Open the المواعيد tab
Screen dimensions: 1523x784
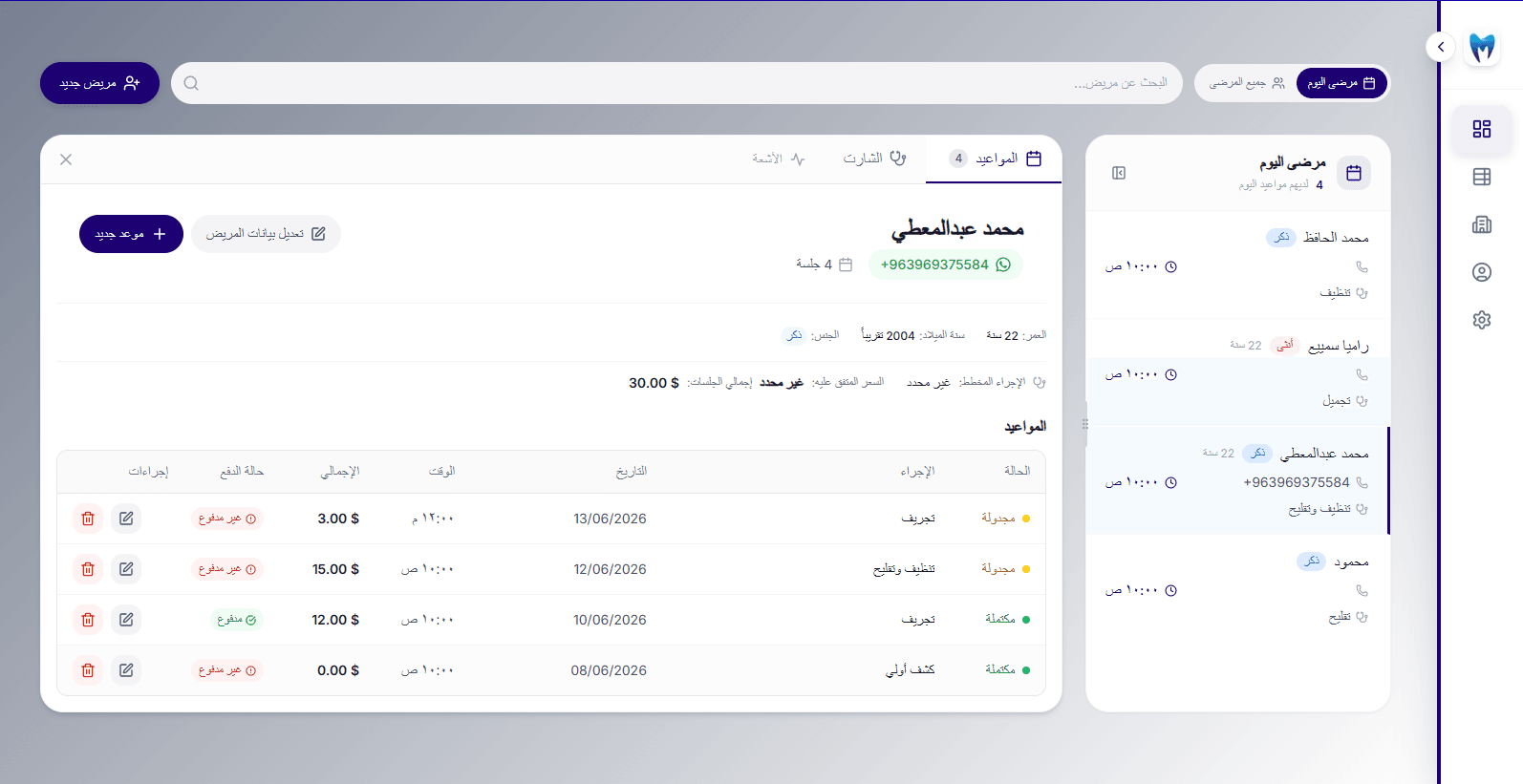tap(995, 159)
